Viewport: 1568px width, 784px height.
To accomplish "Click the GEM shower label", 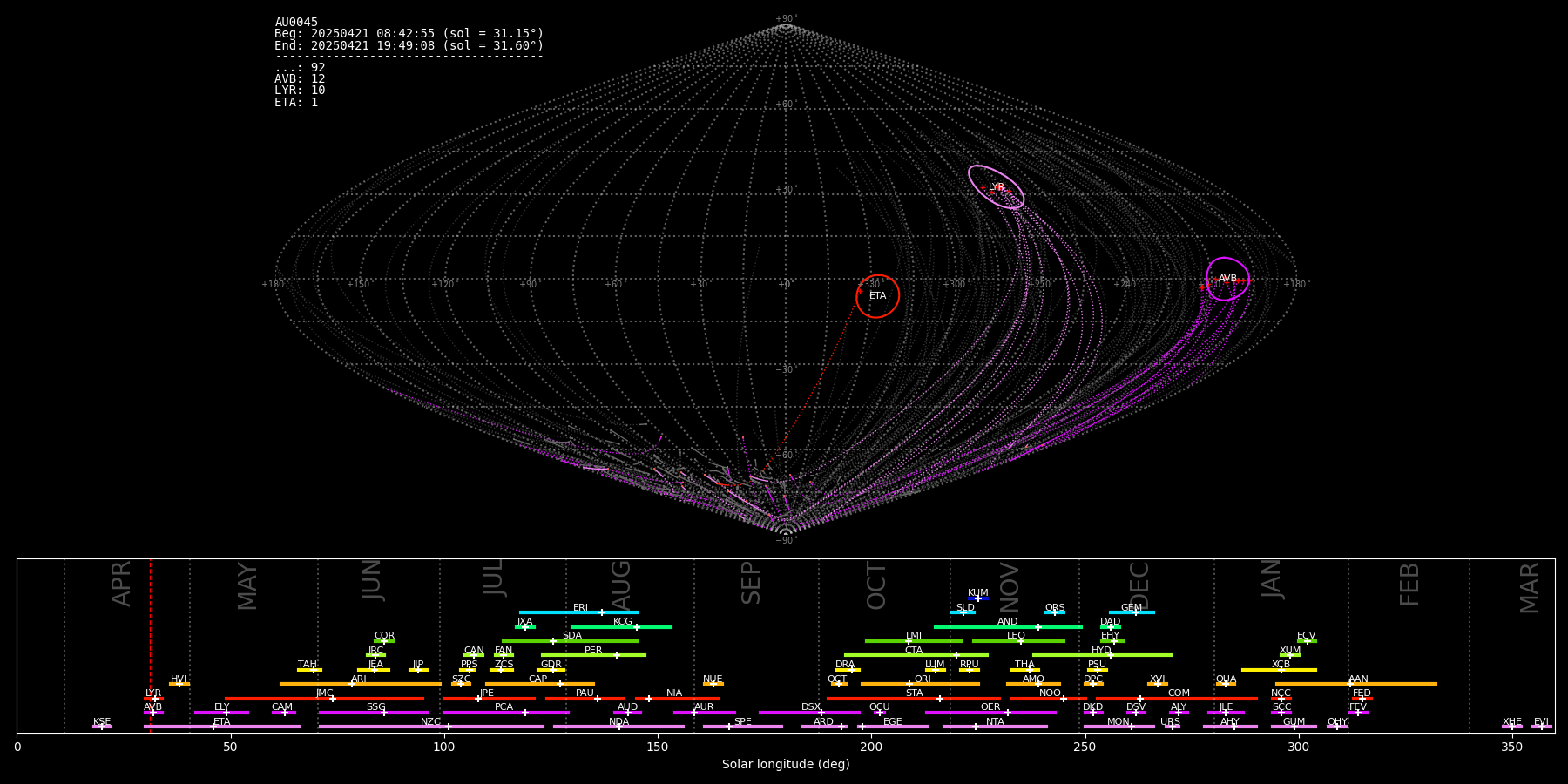I will (x=1131, y=608).
